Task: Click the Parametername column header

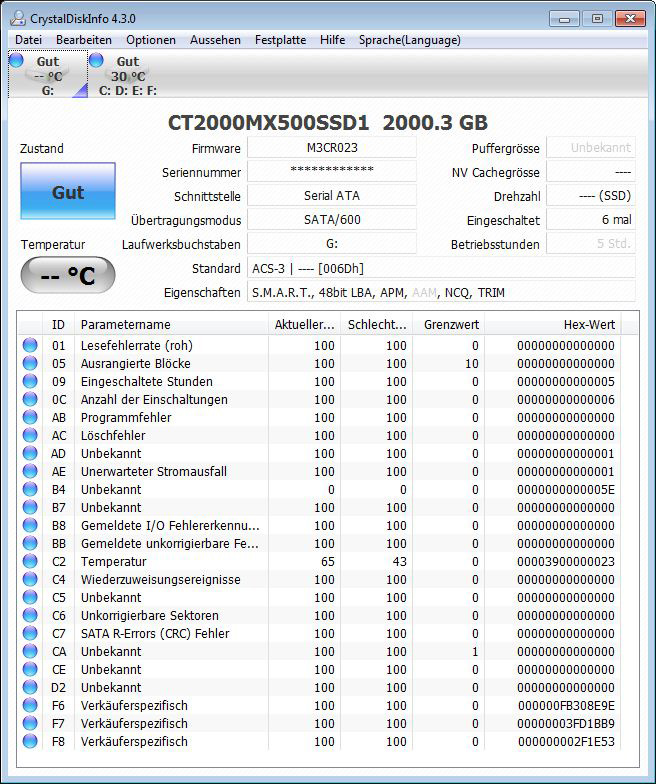Action: pyautogui.click(x=171, y=324)
